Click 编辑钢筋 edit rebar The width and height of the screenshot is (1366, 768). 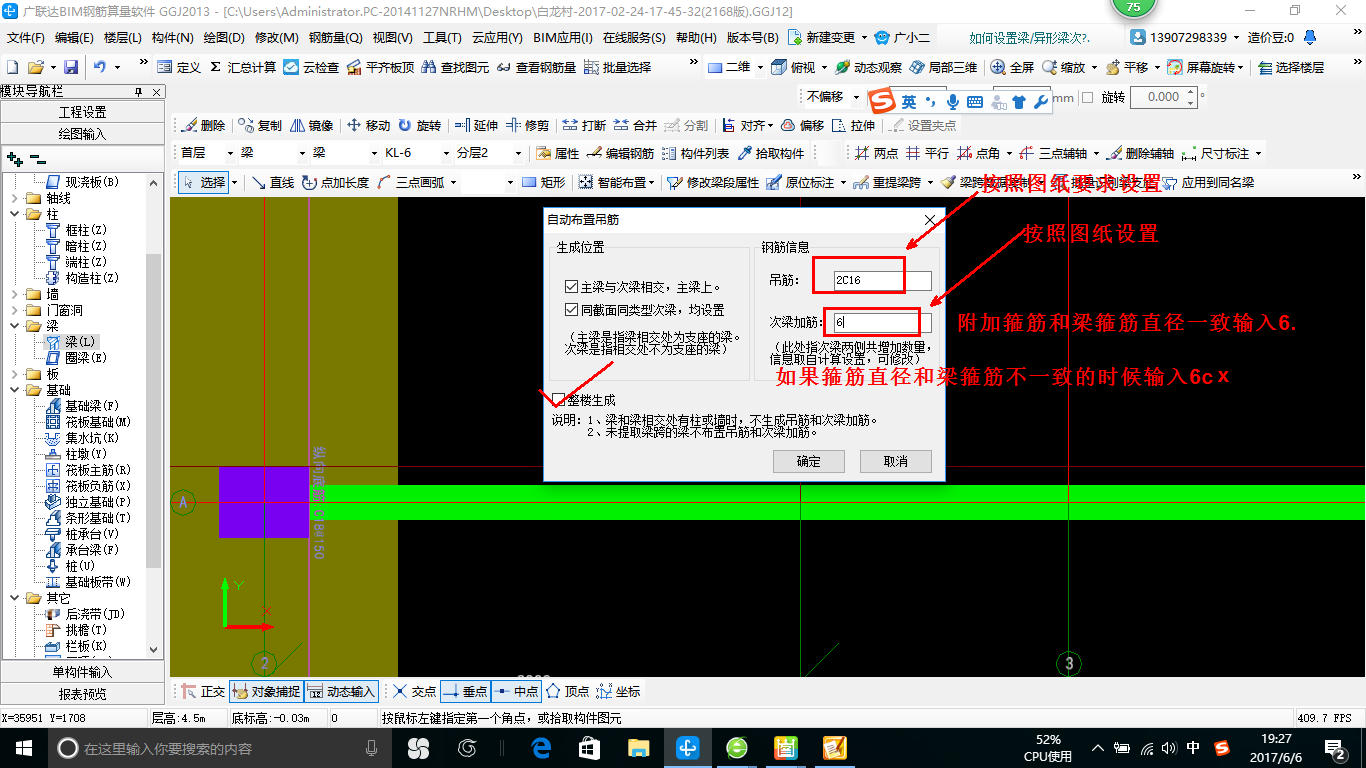coord(620,153)
